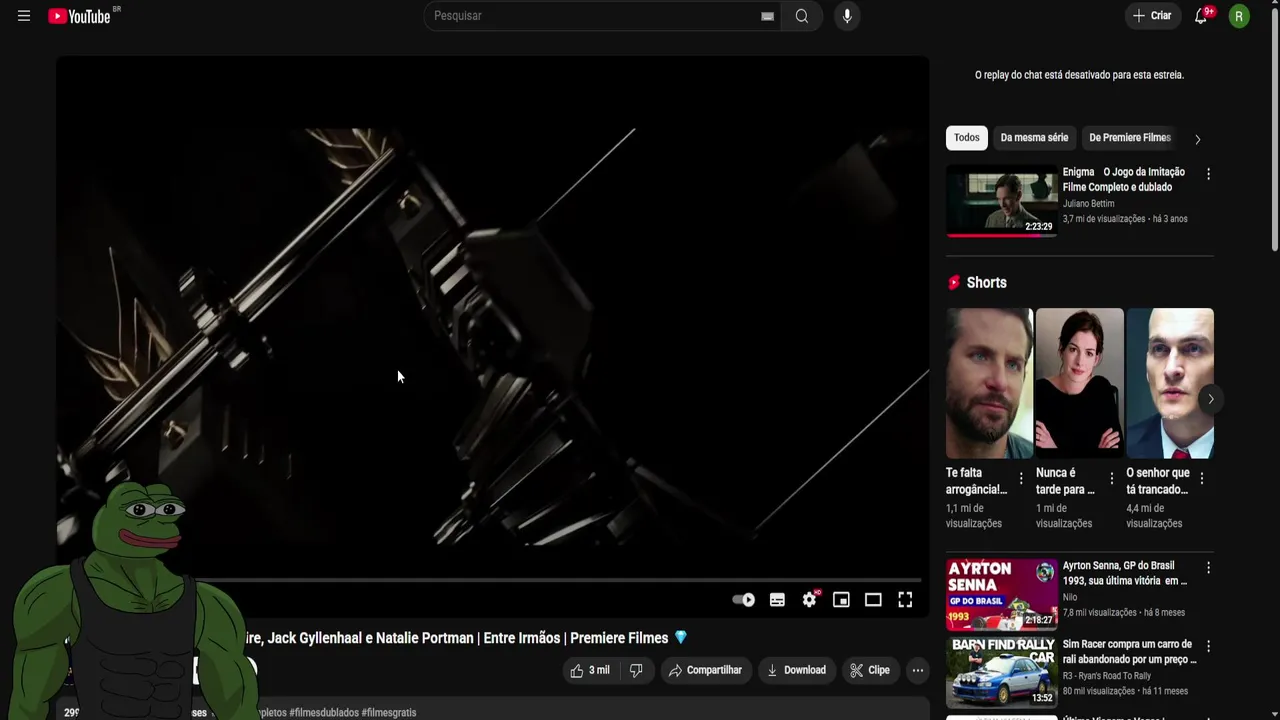This screenshot has height=720, width=1280.
Task: Click the Nilo channel name
Action: [x=1070, y=597]
